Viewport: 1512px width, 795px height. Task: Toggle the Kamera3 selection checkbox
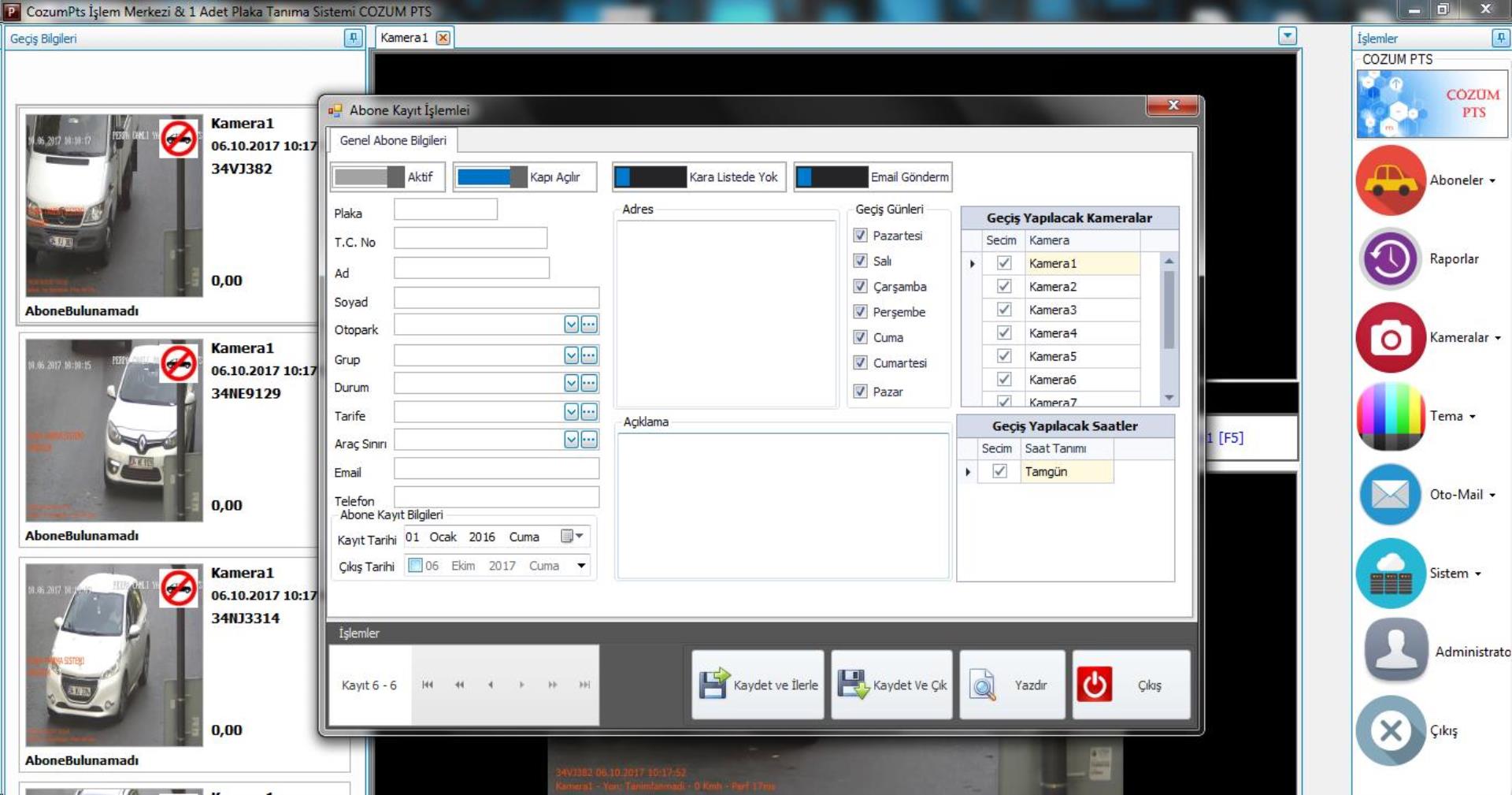1004,310
